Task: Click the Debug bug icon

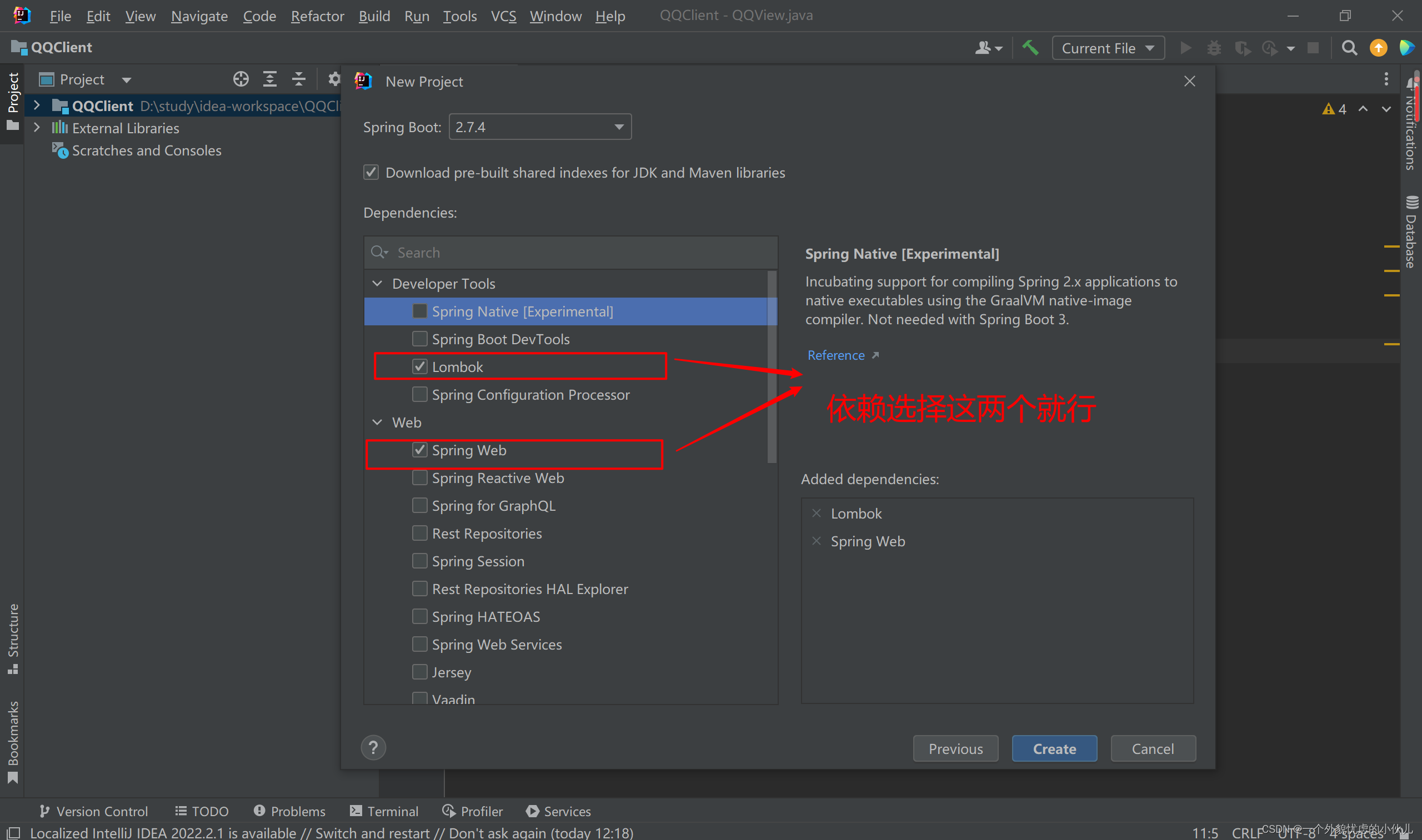Action: (1214, 48)
